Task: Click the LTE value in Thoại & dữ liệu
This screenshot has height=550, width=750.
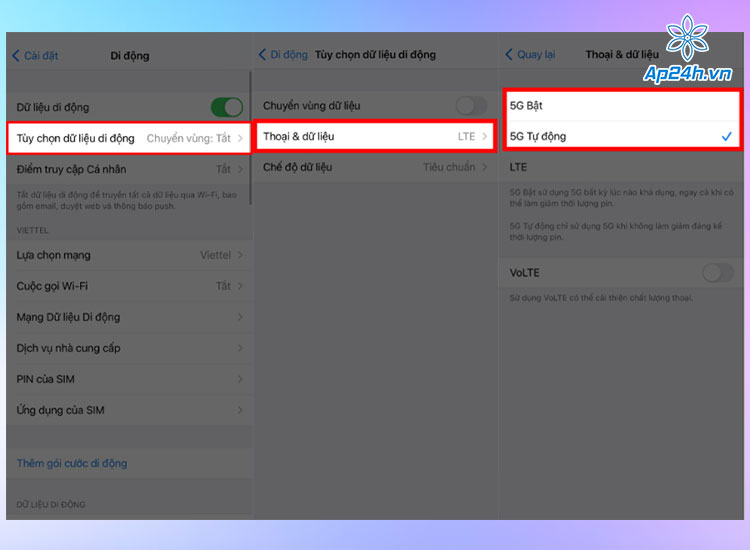Action: point(466,136)
